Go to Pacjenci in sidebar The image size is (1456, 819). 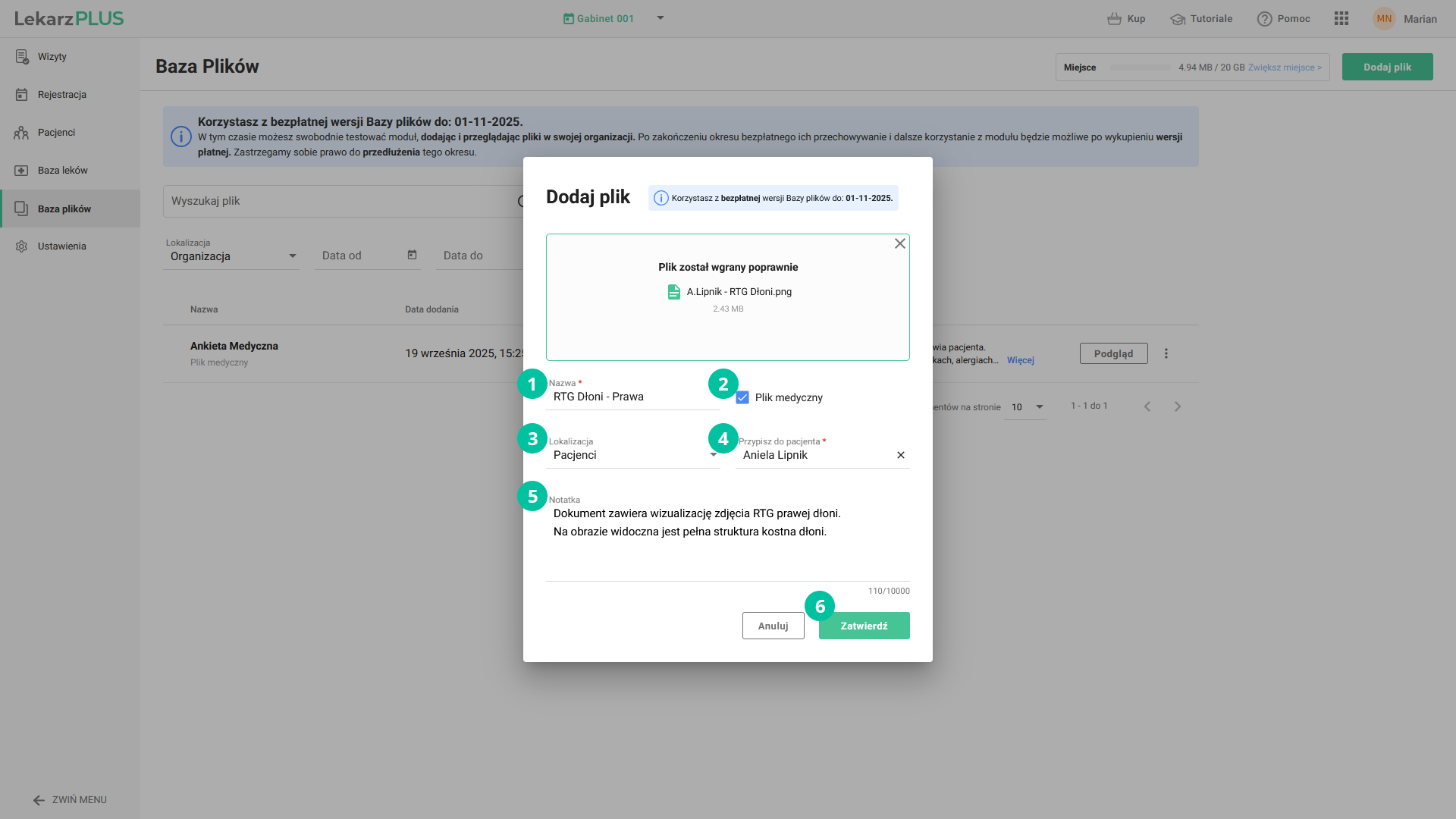tap(56, 133)
